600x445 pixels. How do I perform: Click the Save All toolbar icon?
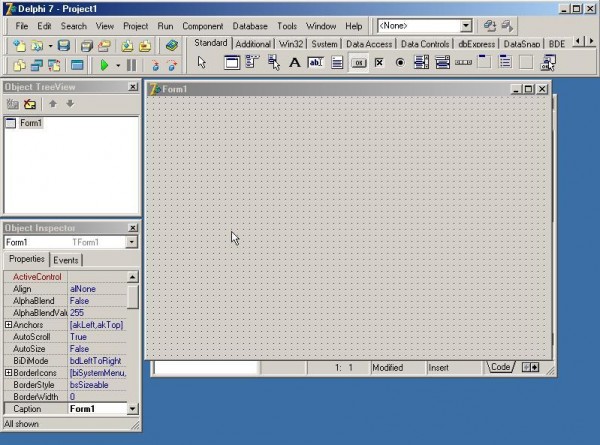click(86, 46)
